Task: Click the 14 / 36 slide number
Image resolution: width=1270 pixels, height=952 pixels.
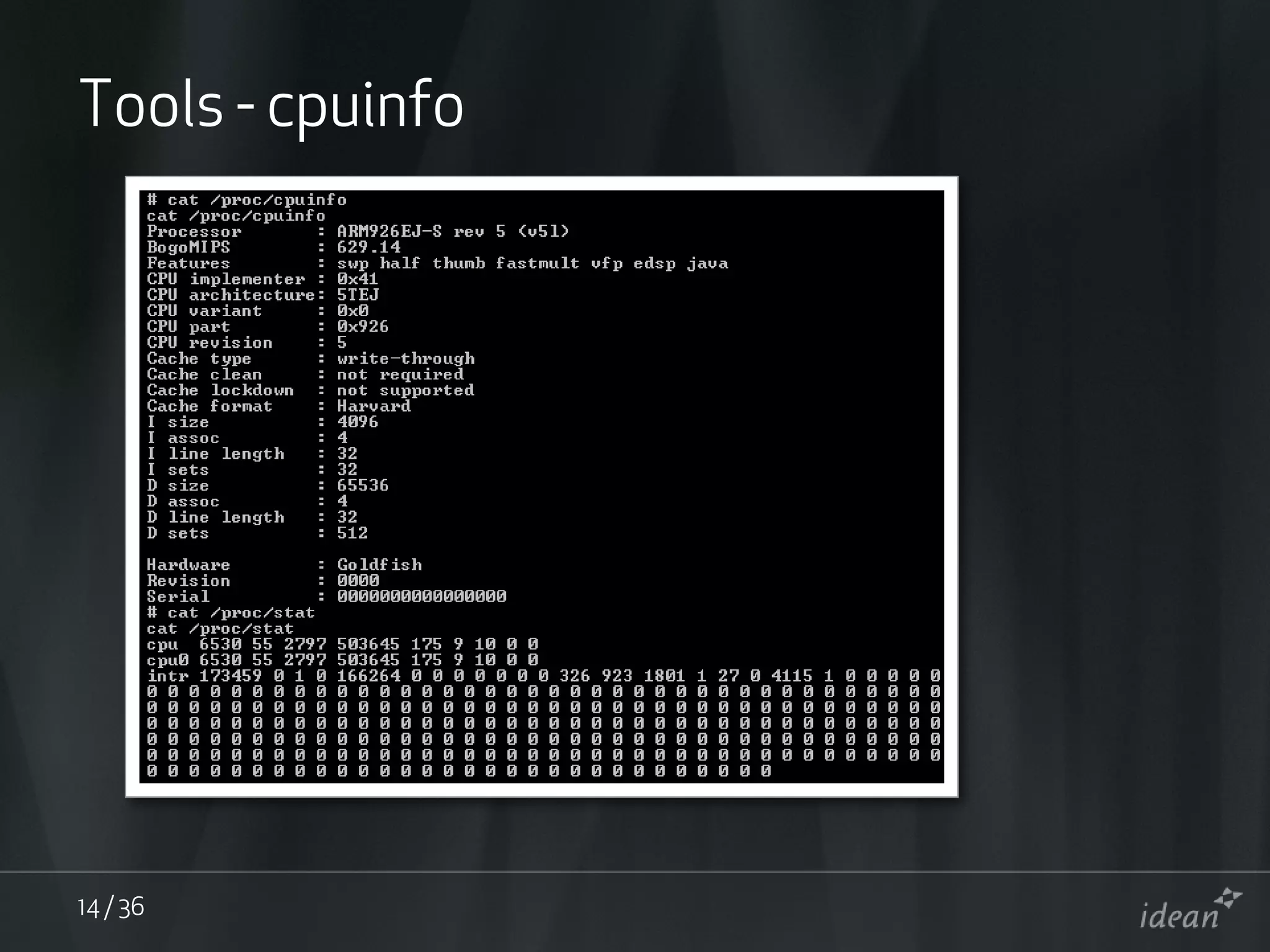Action: 110,907
